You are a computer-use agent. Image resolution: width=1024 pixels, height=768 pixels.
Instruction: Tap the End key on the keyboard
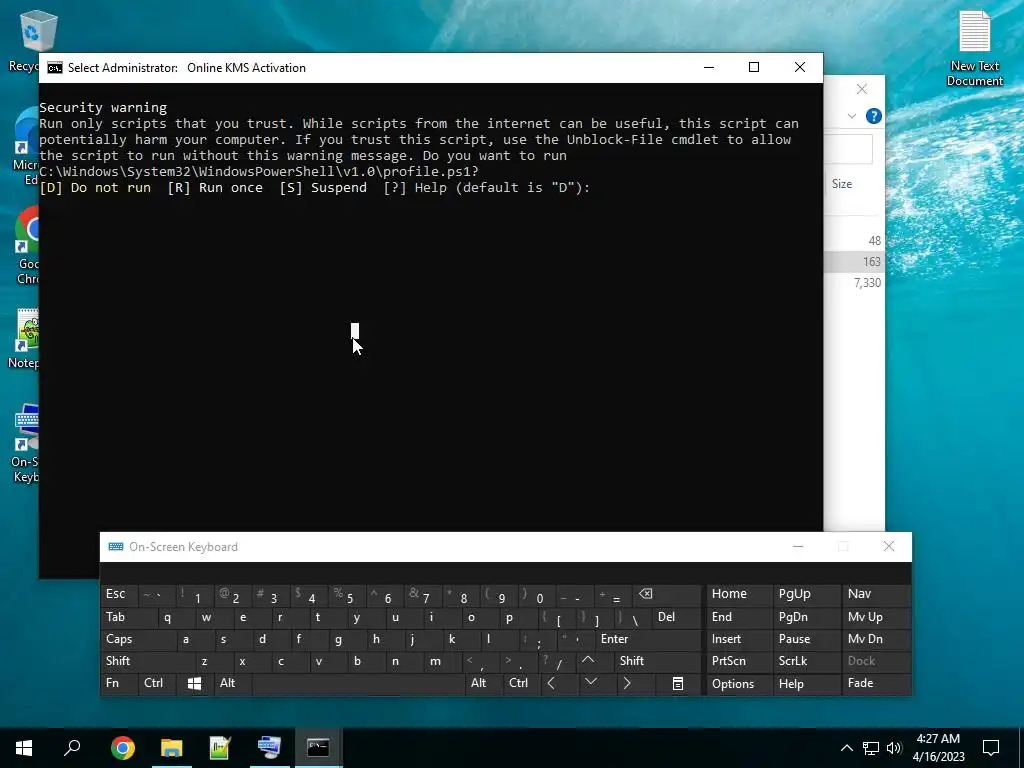tap(741, 617)
